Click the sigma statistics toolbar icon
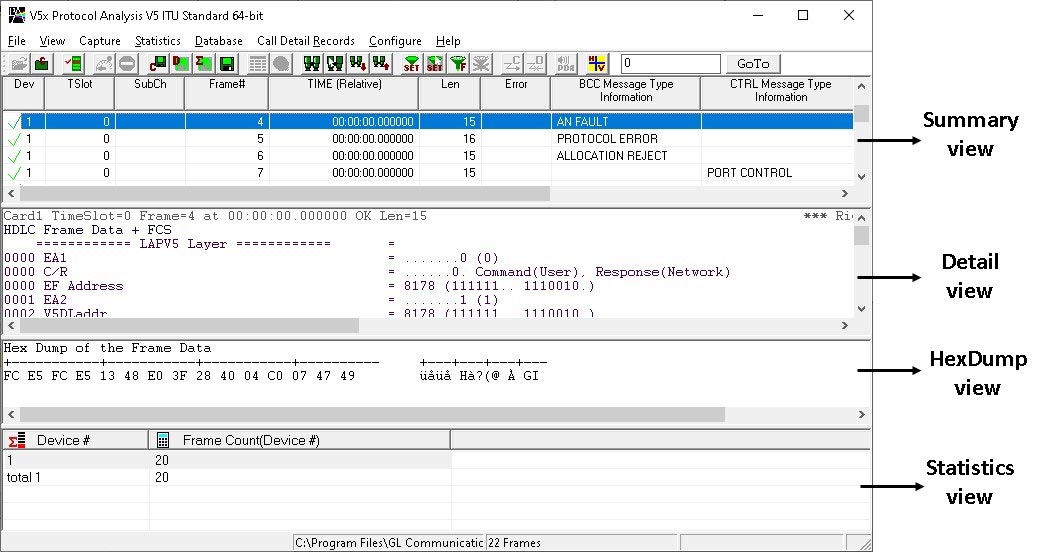The image size is (1045, 552). coord(204,64)
